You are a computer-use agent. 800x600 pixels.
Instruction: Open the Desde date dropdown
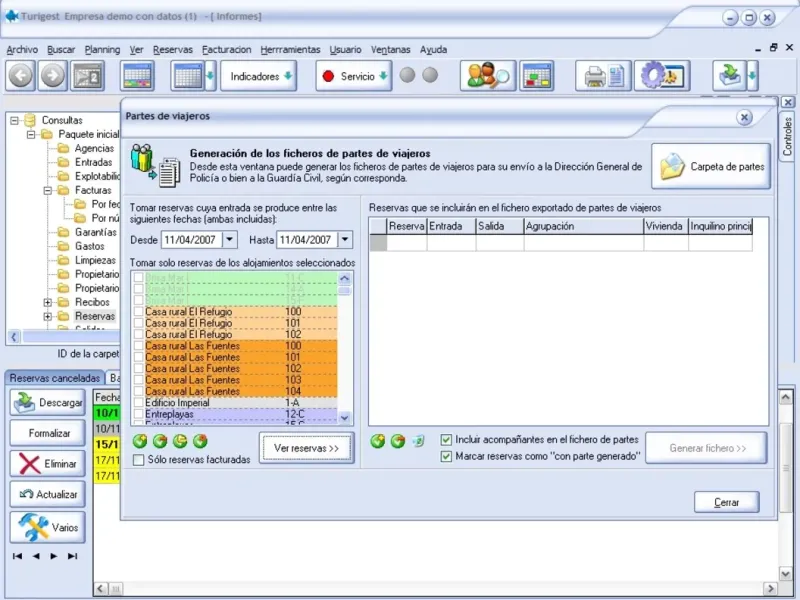pyautogui.click(x=230, y=239)
